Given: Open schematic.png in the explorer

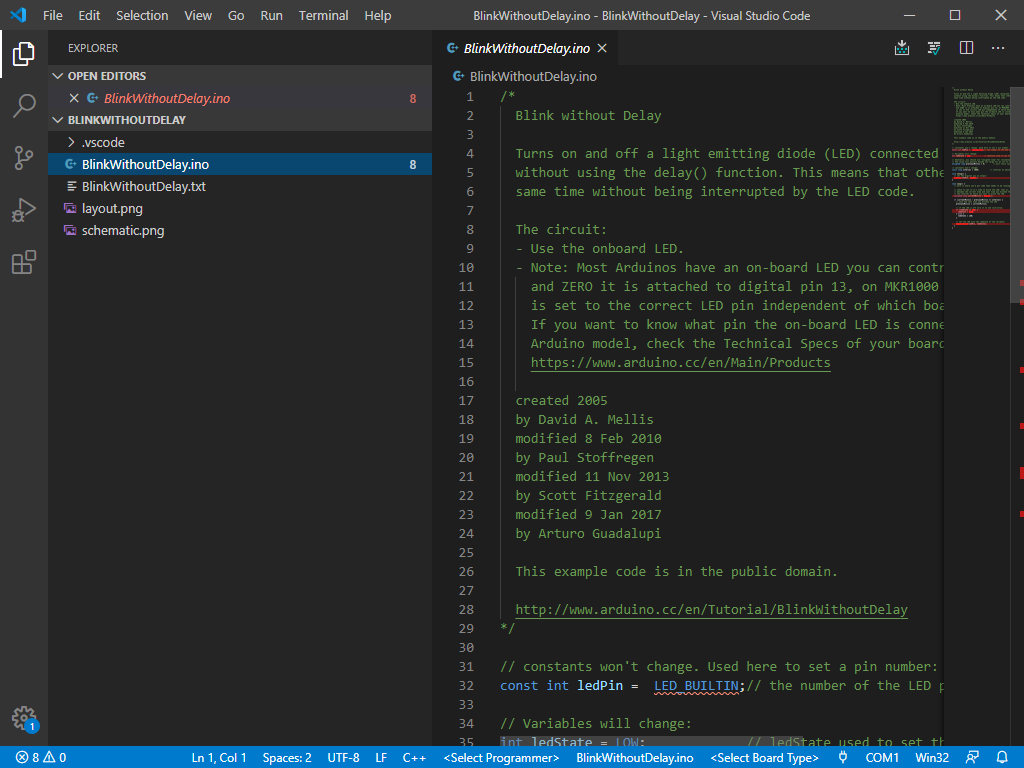Looking at the screenshot, I should click(x=240, y=231).
